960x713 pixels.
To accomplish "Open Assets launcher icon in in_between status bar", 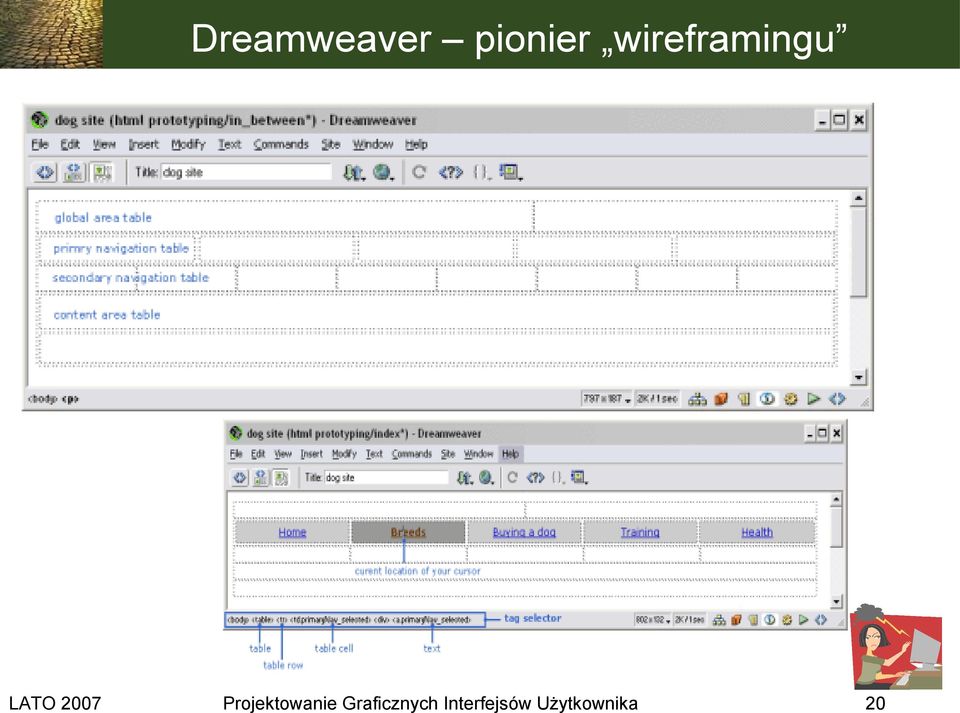I will pyautogui.click(x=721, y=399).
